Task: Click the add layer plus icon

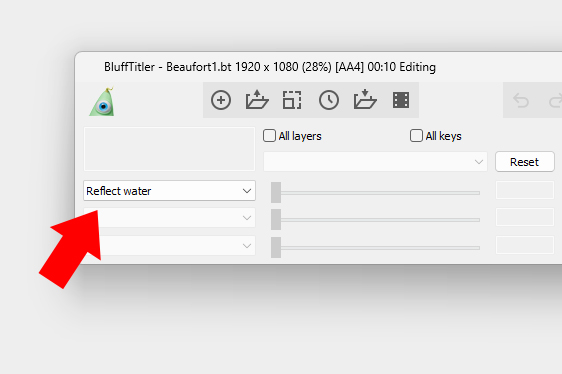Action: click(221, 100)
